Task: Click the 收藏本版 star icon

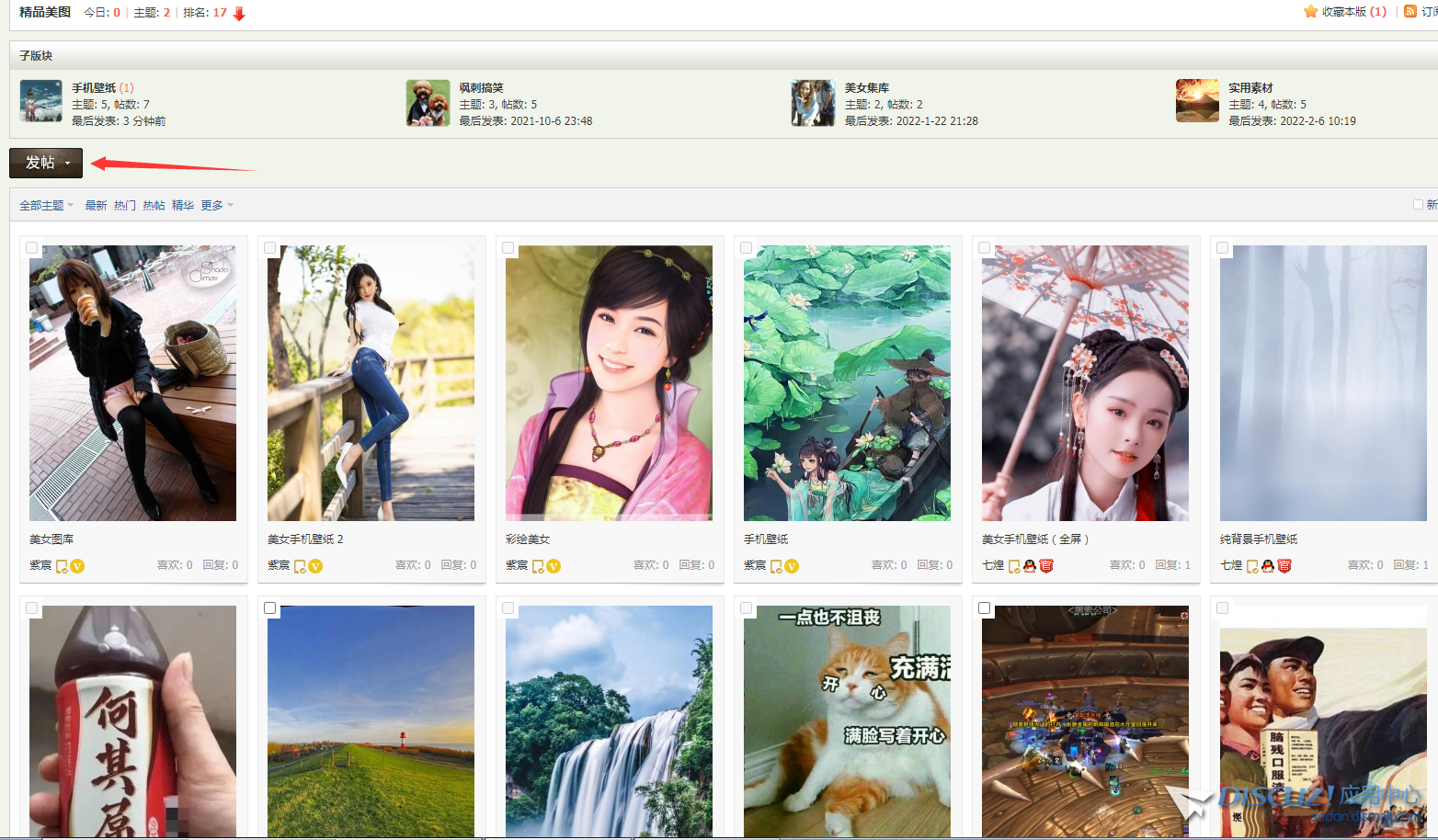Action: 1310,12
